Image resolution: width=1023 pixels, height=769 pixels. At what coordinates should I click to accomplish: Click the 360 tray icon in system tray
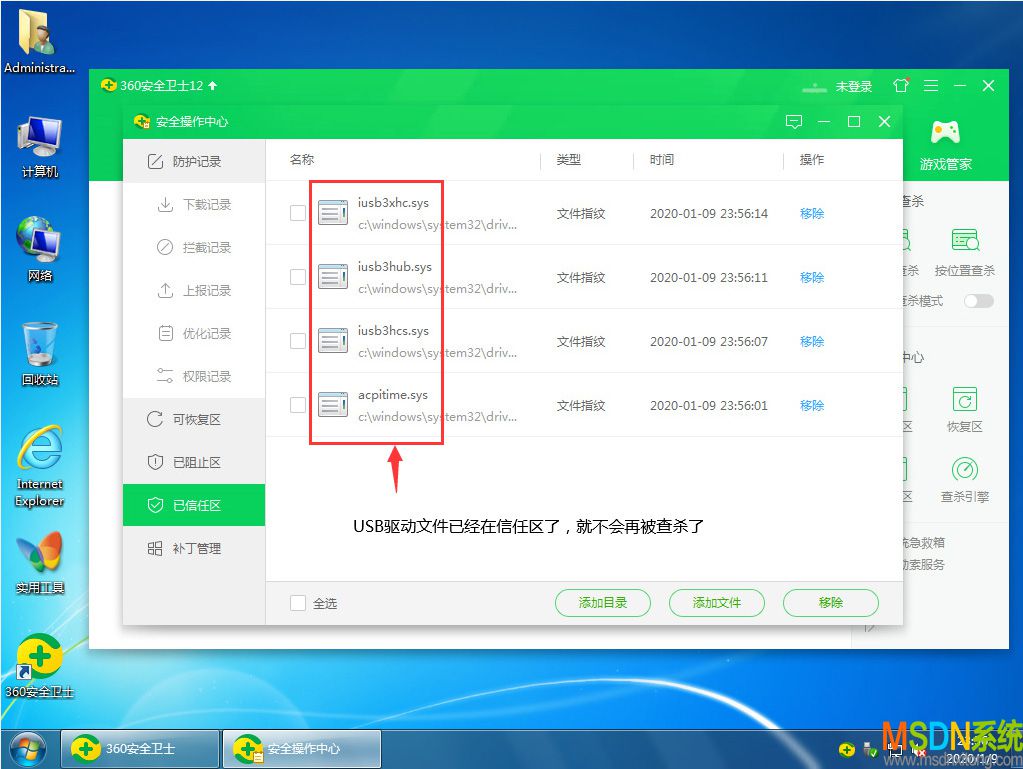pos(847,750)
